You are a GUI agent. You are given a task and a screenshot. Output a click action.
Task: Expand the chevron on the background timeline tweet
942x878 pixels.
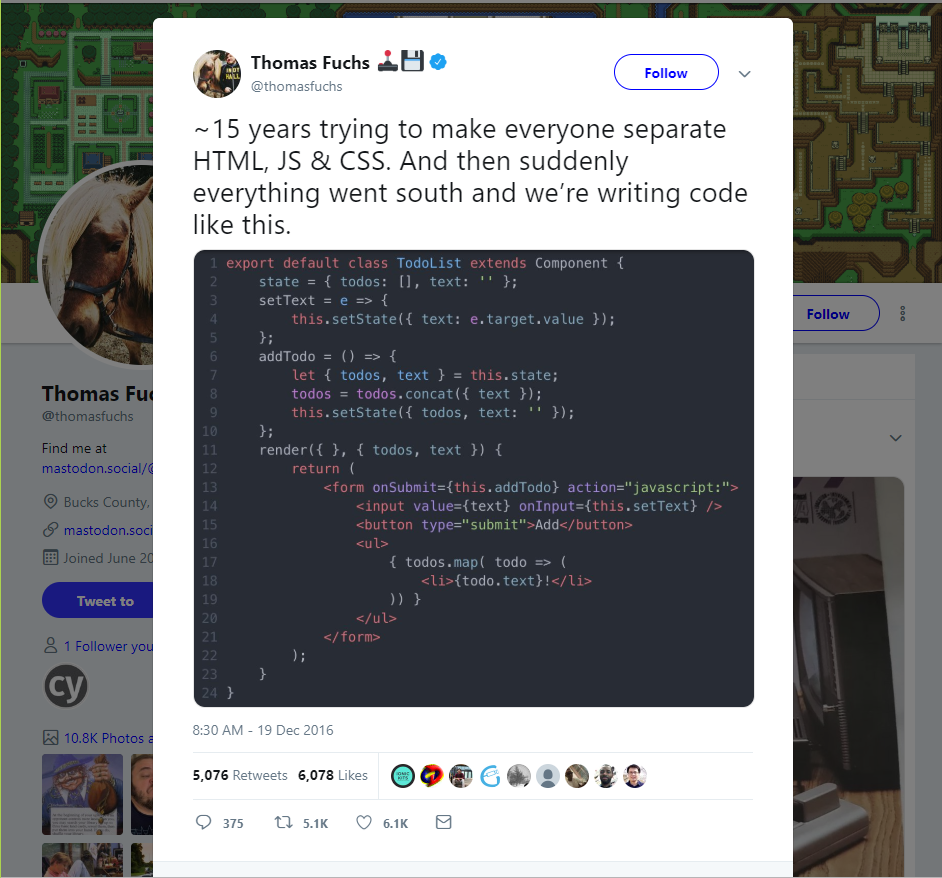point(895,437)
